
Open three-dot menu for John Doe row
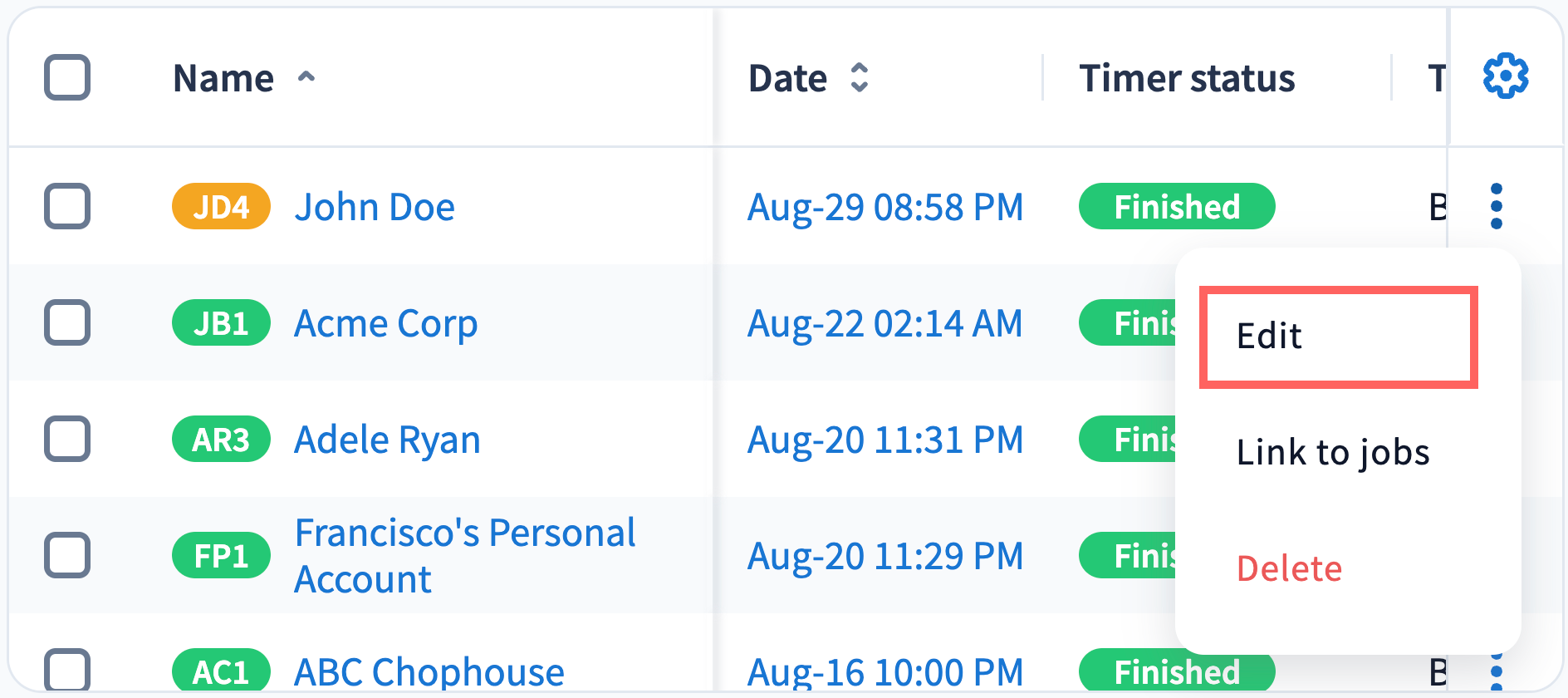click(1496, 206)
